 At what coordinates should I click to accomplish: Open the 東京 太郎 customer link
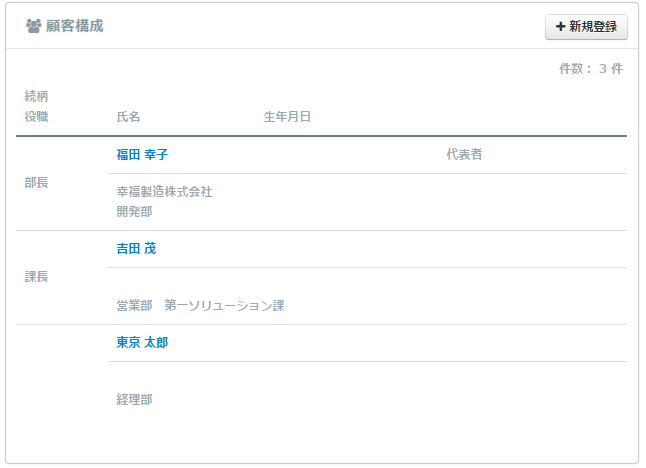click(x=142, y=342)
